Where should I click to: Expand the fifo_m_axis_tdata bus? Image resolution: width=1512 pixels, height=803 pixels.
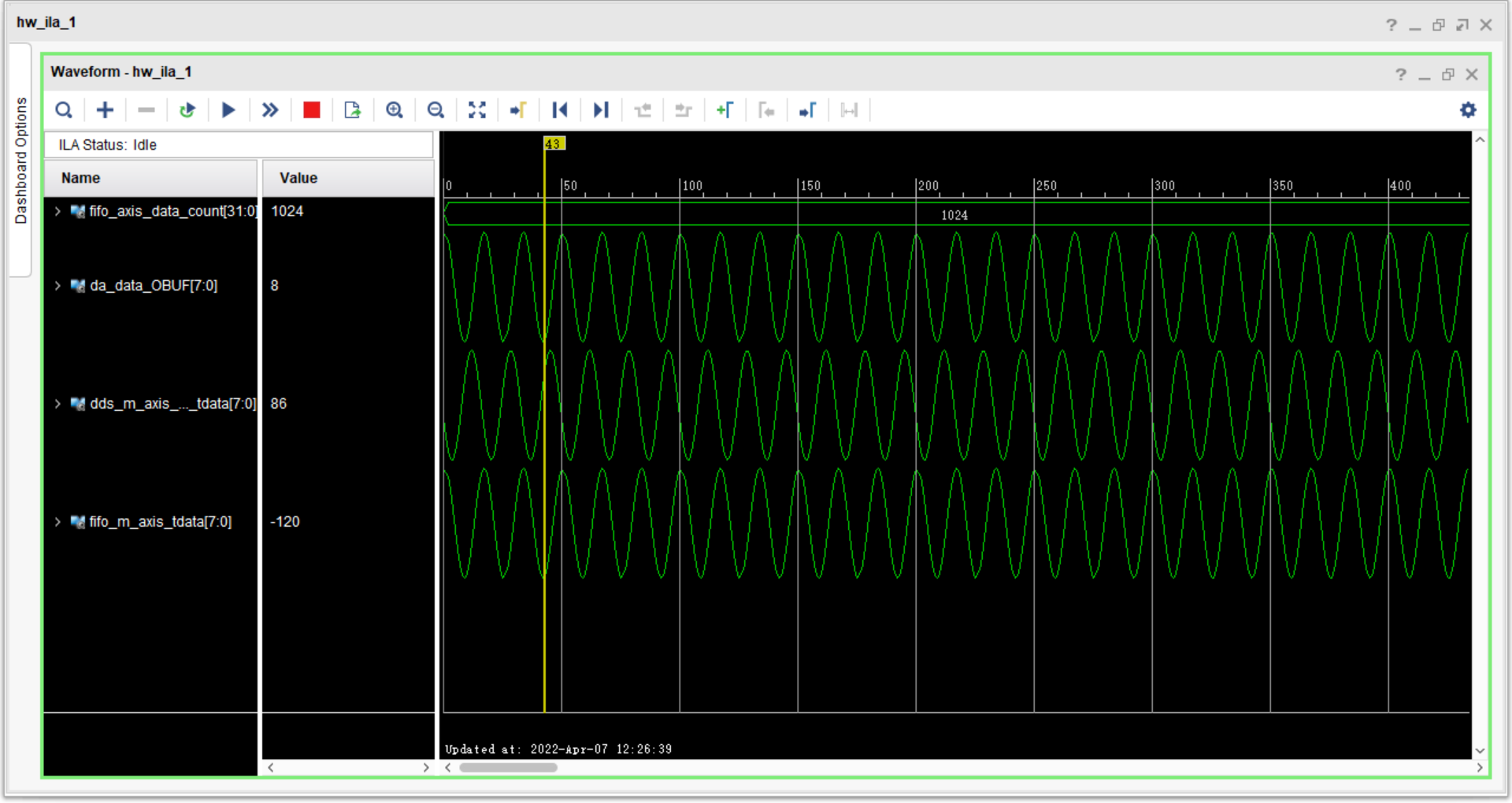pos(57,522)
